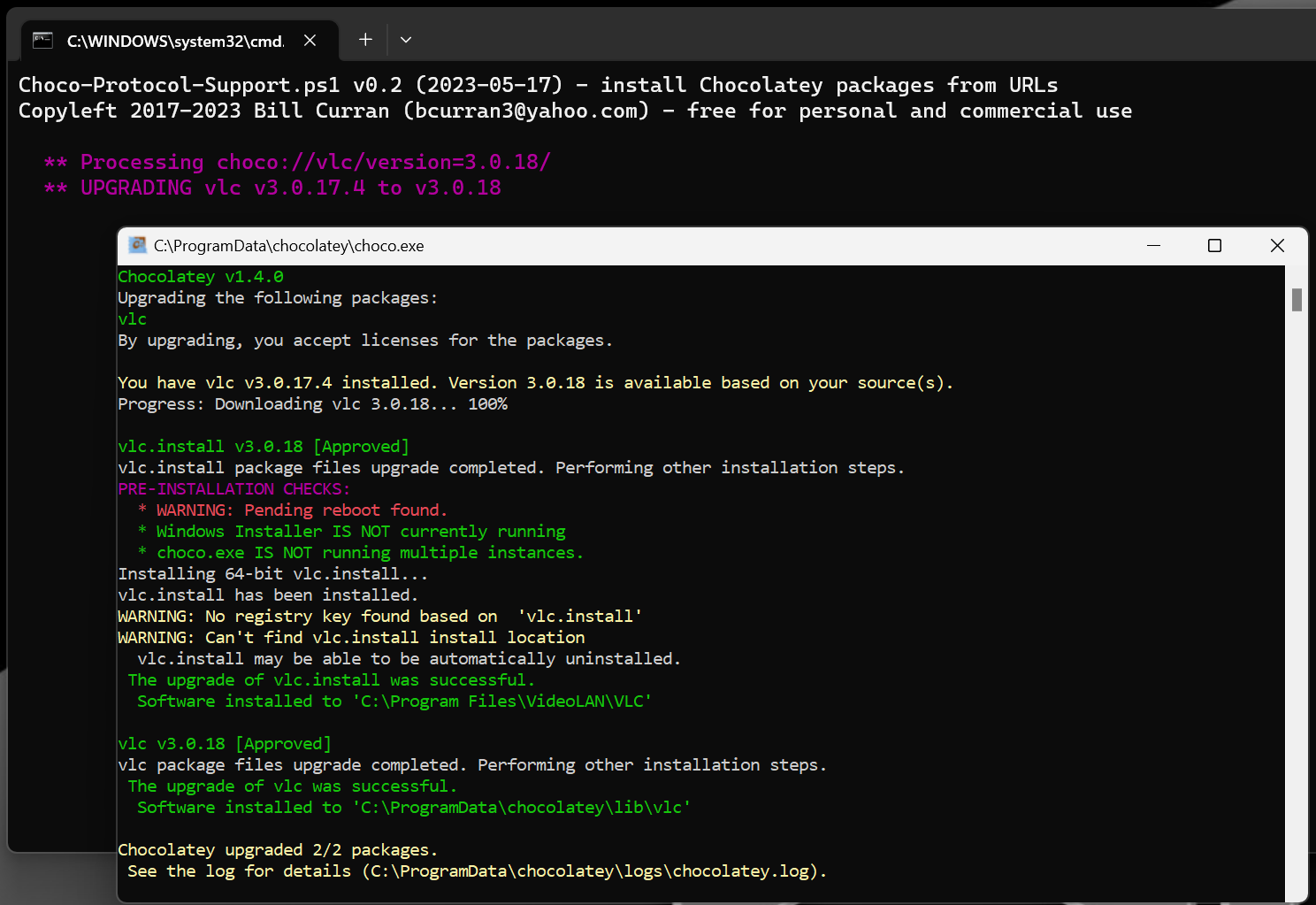The width and height of the screenshot is (1316, 905).
Task: Click 'PRE-INSTALLATION CHECKS:' heading
Action: coord(234,489)
